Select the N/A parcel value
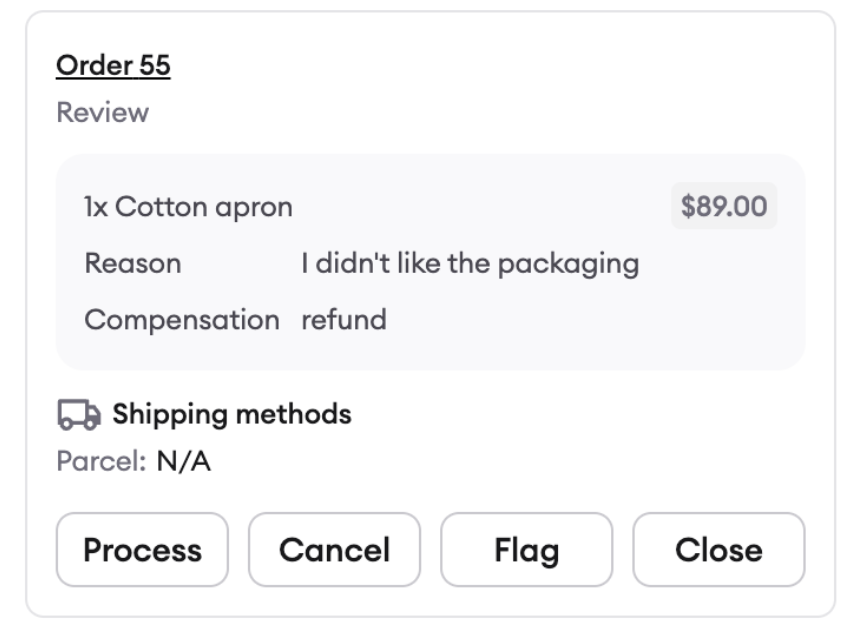The height and width of the screenshot is (634, 860). [183, 461]
